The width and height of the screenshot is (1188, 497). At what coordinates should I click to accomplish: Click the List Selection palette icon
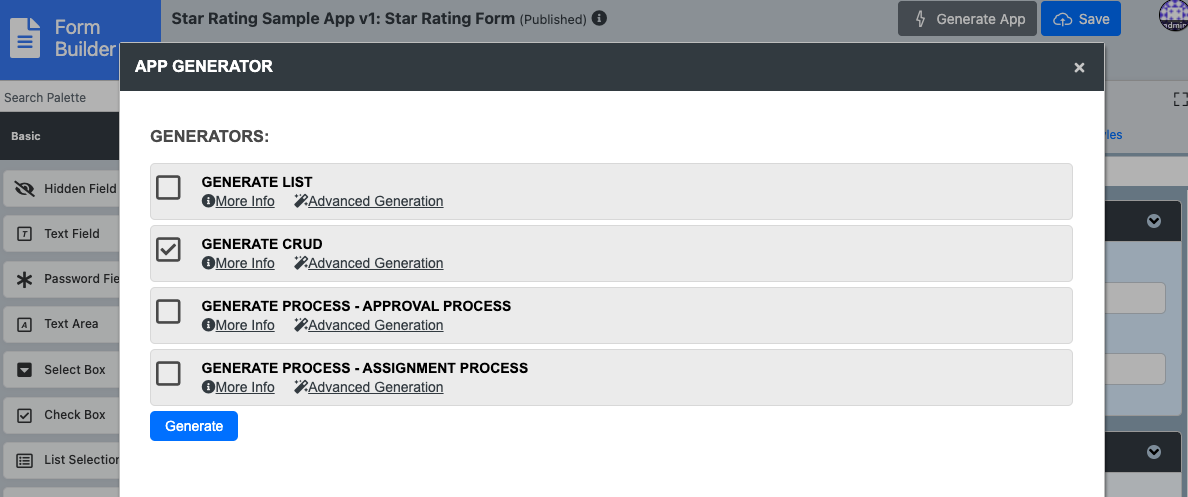(25, 460)
